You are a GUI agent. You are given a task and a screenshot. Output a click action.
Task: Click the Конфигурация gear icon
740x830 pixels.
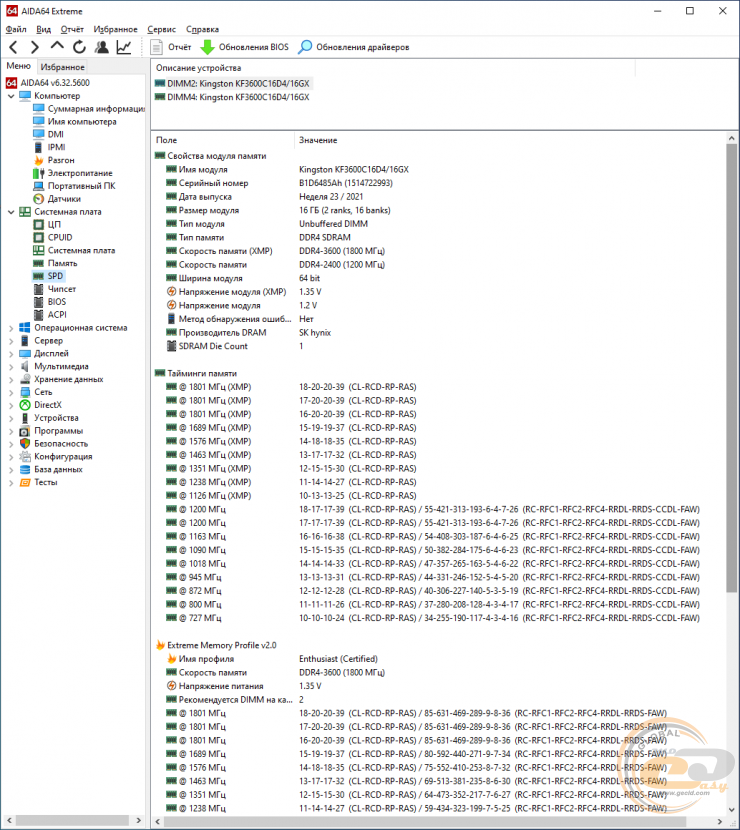click(25, 456)
